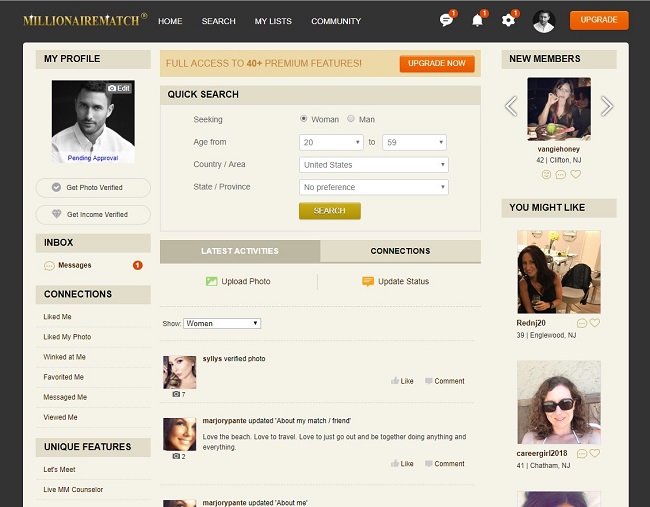Click the unread badge next to Messages
The height and width of the screenshot is (507, 650).
tap(138, 265)
